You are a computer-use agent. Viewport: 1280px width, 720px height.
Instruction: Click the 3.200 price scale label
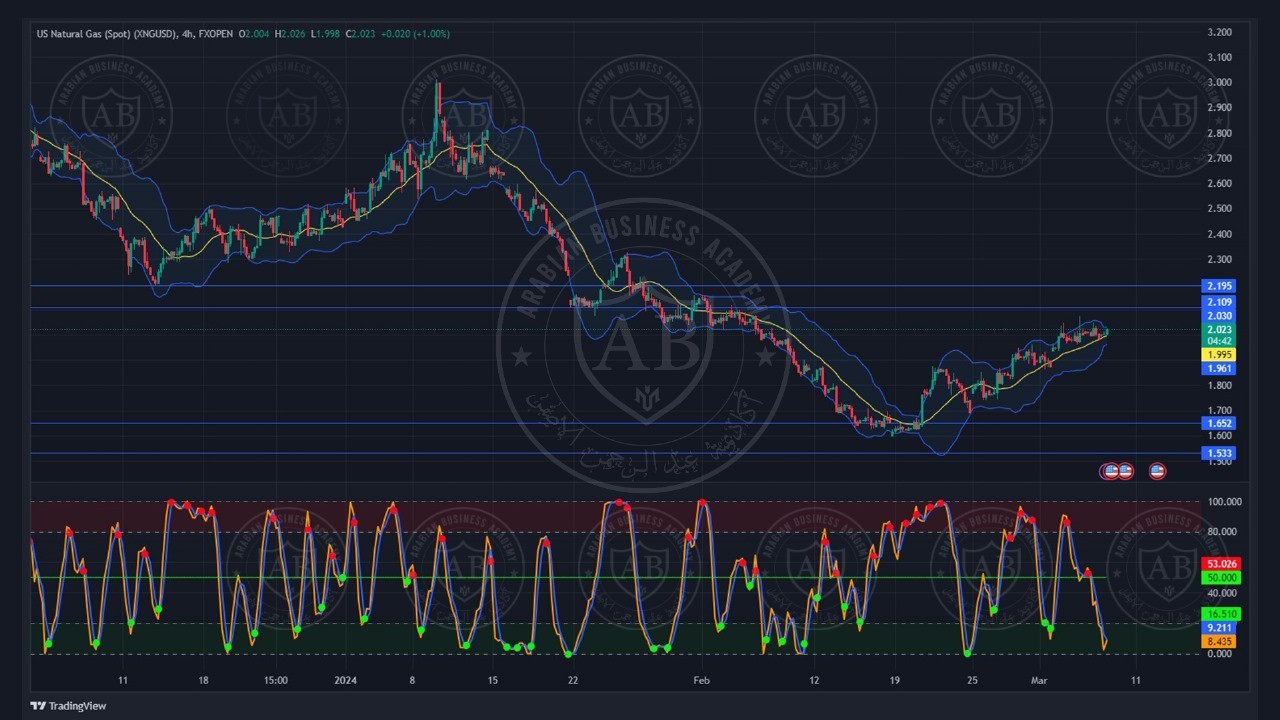coord(1220,32)
